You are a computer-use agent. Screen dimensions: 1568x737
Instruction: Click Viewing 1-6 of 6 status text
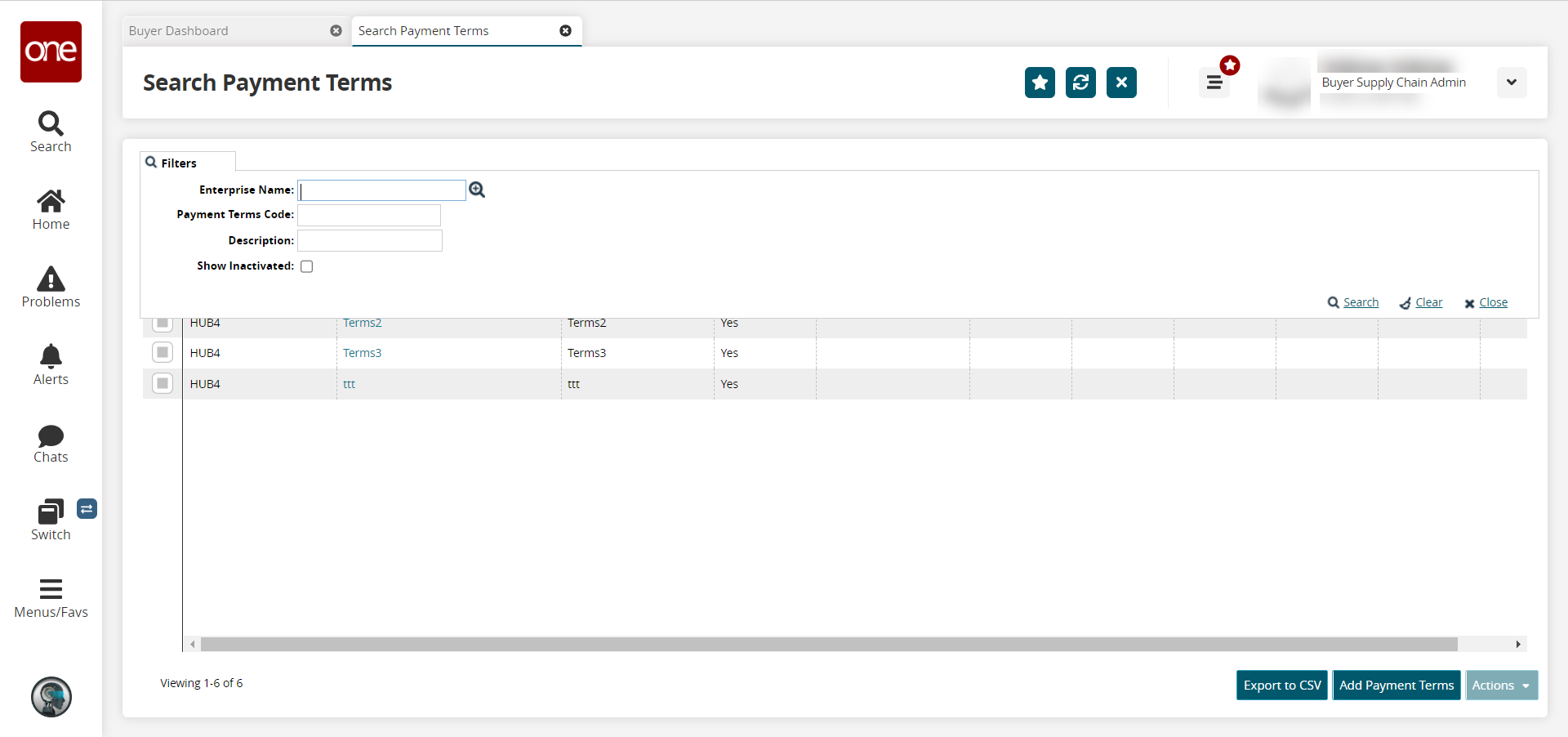tap(202, 683)
